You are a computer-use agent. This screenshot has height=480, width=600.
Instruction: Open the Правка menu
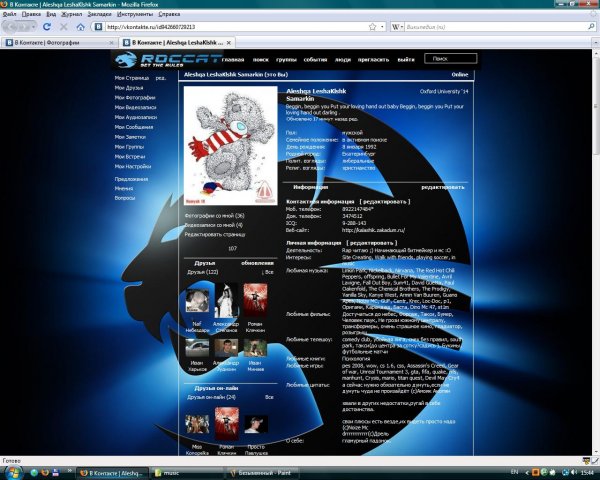(31, 14)
